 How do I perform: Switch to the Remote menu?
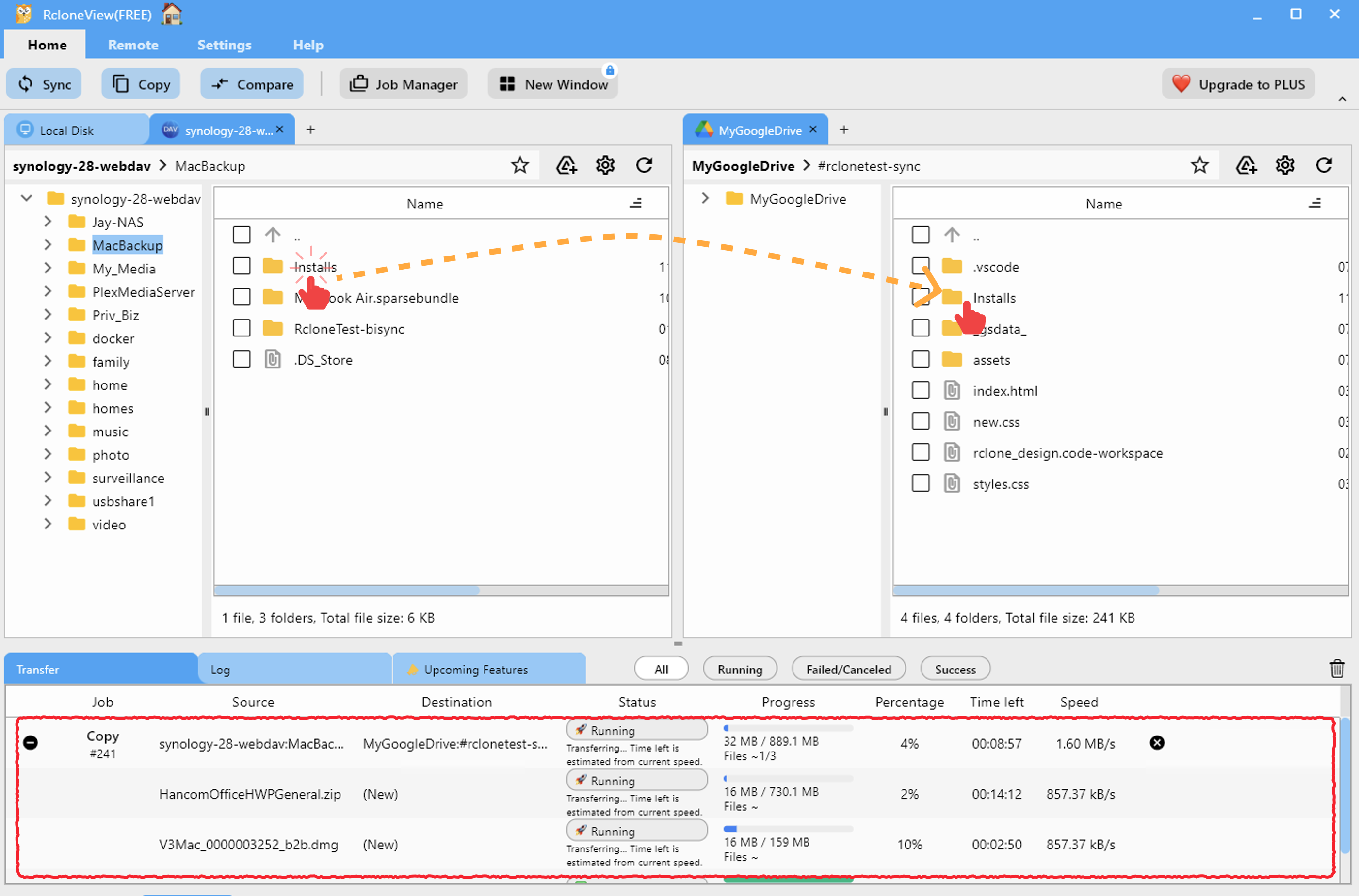(x=132, y=45)
